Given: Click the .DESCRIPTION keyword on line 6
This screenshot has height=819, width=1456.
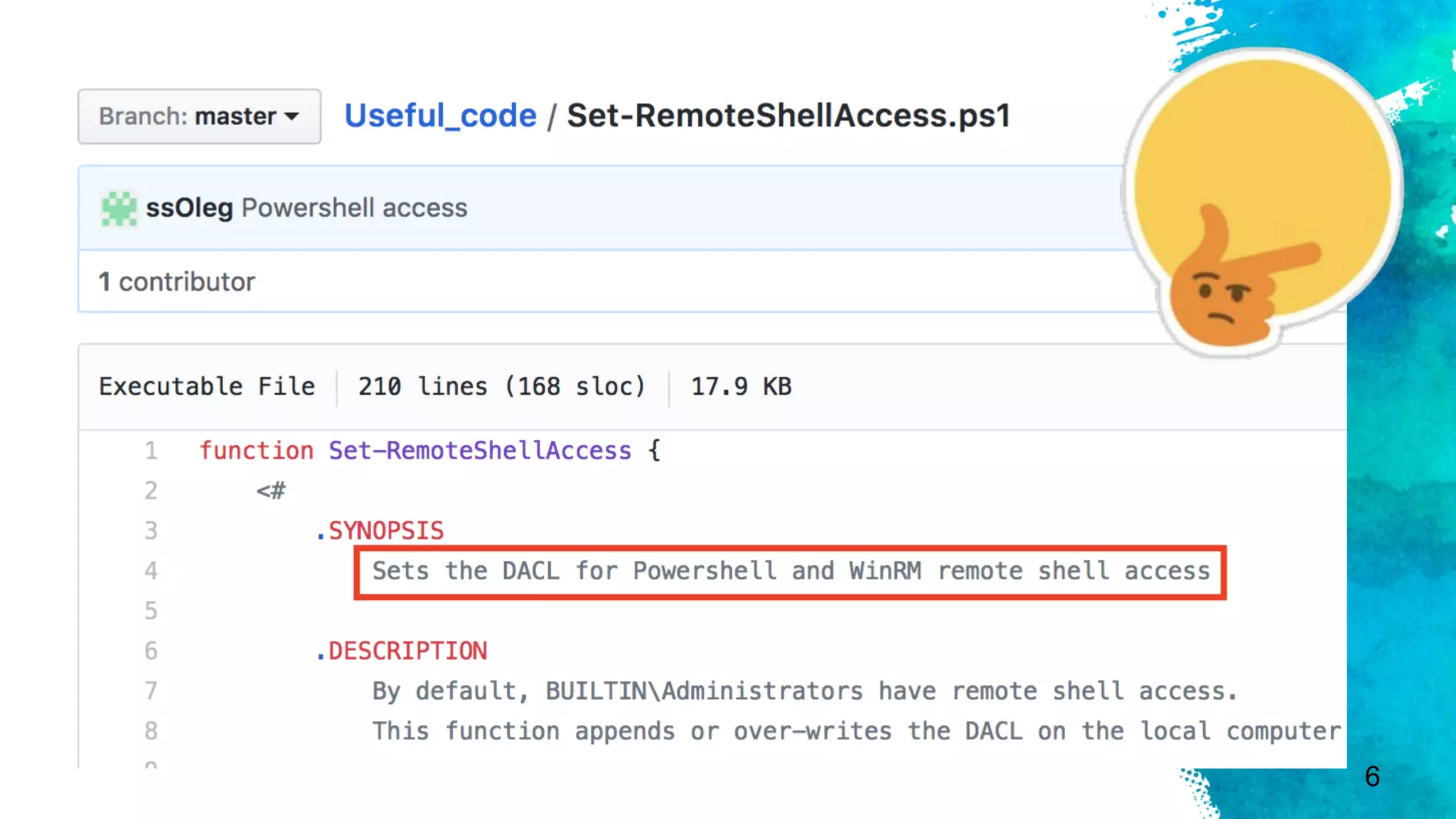Looking at the screenshot, I should pyautogui.click(x=402, y=651).
